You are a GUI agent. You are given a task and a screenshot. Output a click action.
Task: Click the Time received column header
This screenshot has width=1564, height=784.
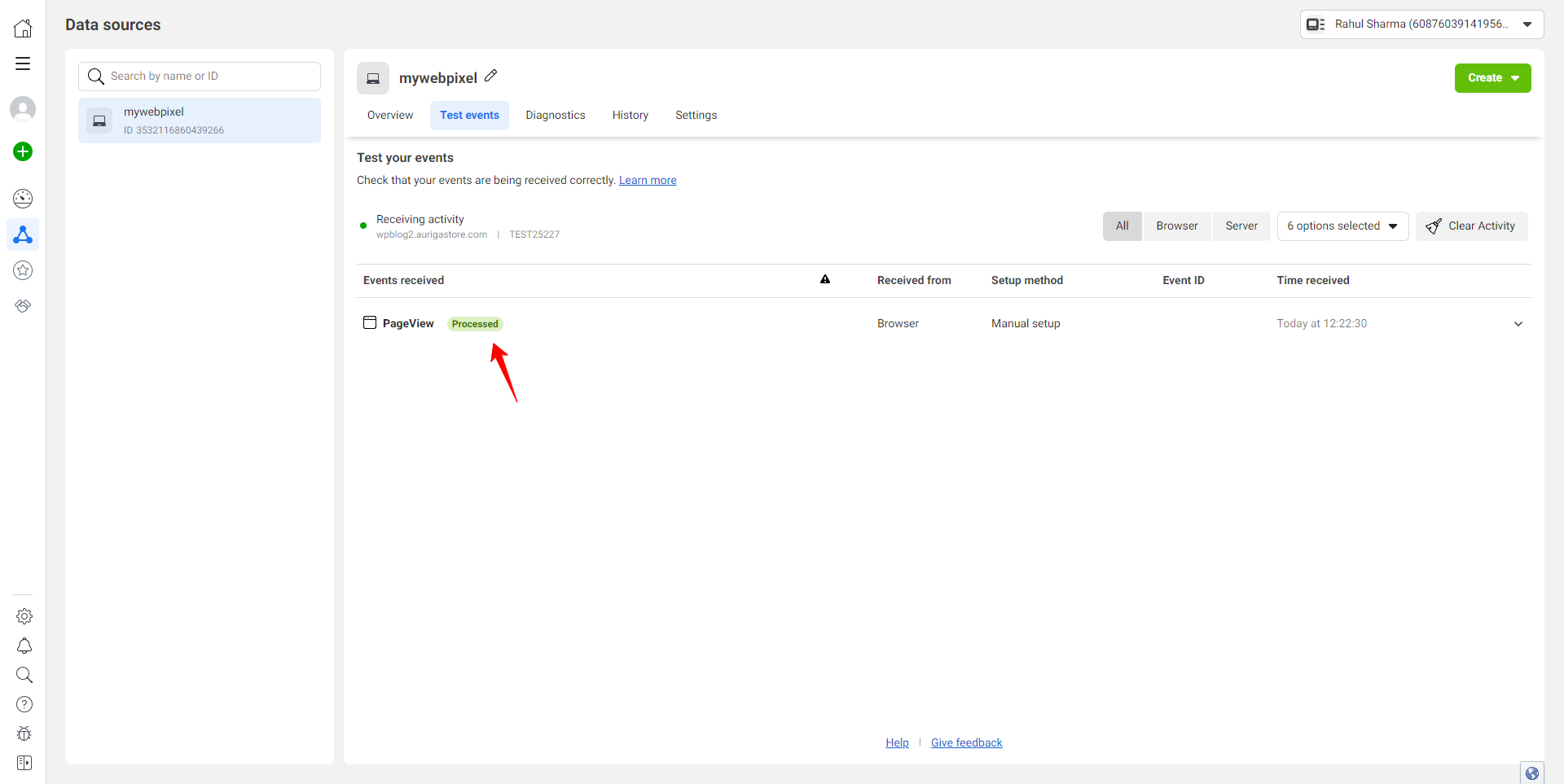tap(1312, 280)
